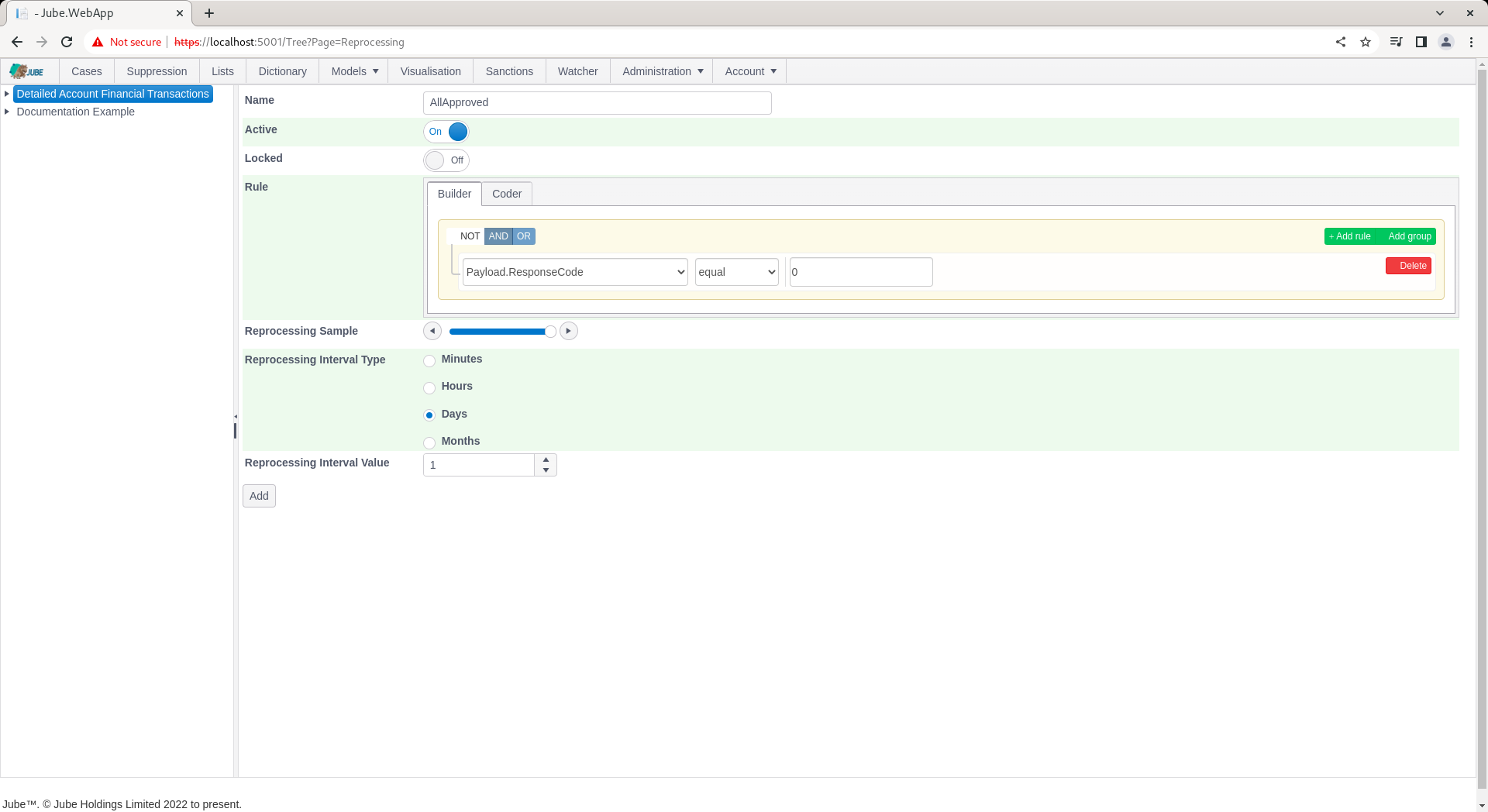Open the browser profile icon
This screenshot has height=812, width=1488.
pyautogui.click(x=1446, y=42)
